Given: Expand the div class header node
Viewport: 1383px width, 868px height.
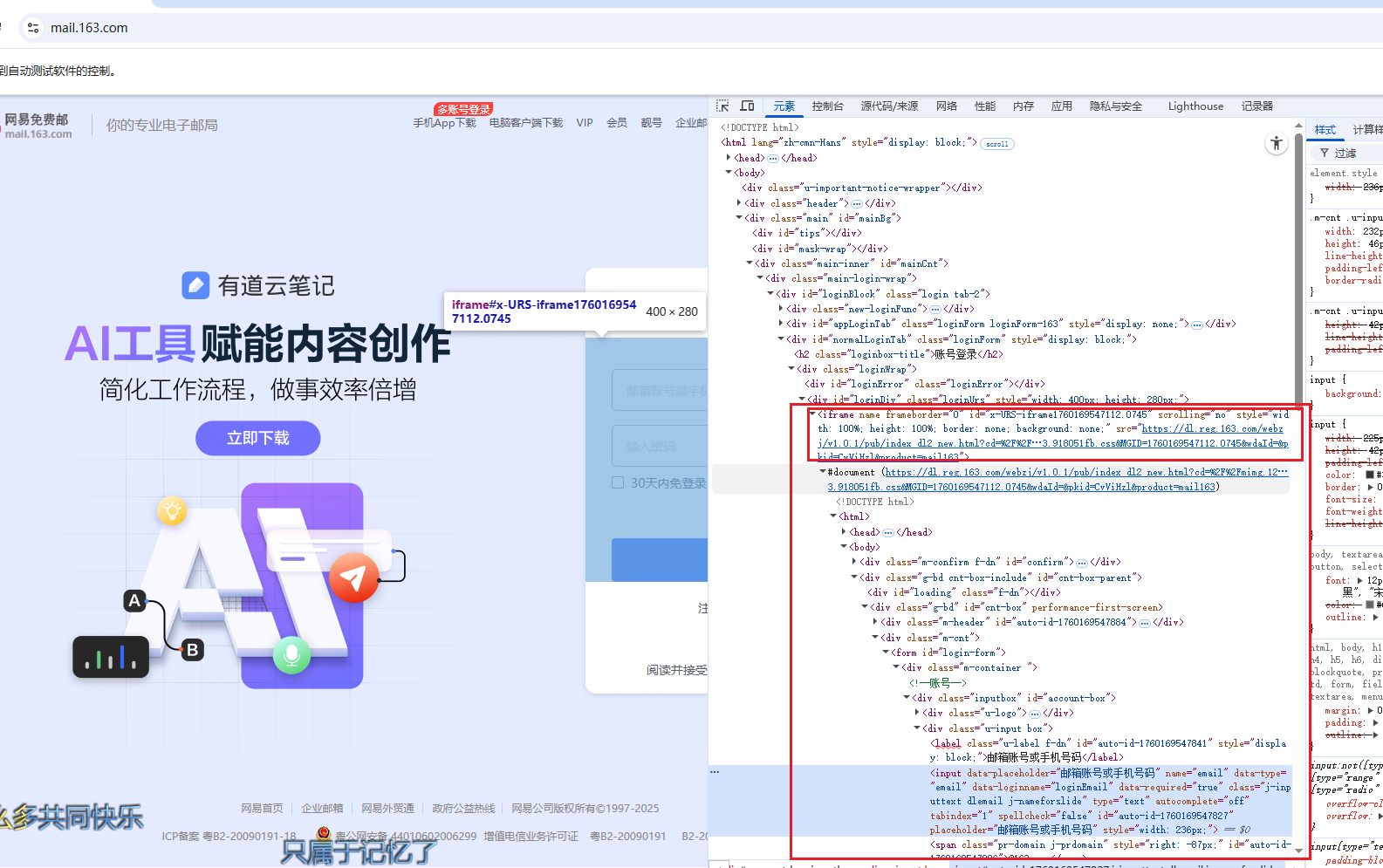Looking at the screenshot, I should coord(739,203).
